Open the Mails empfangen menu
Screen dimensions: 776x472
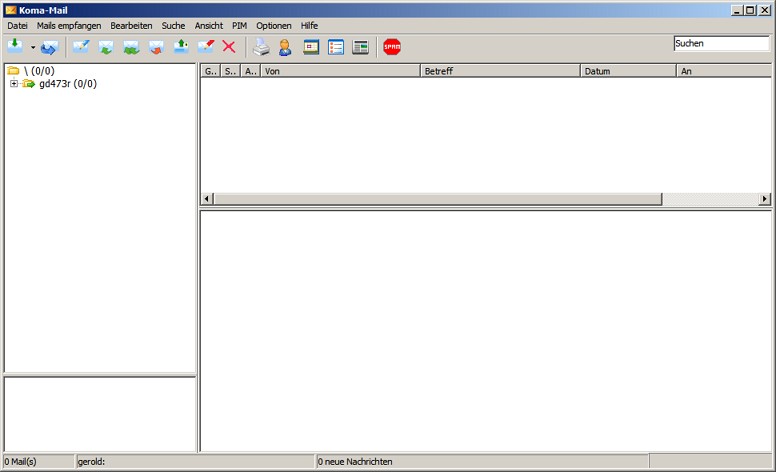point(69,26)
